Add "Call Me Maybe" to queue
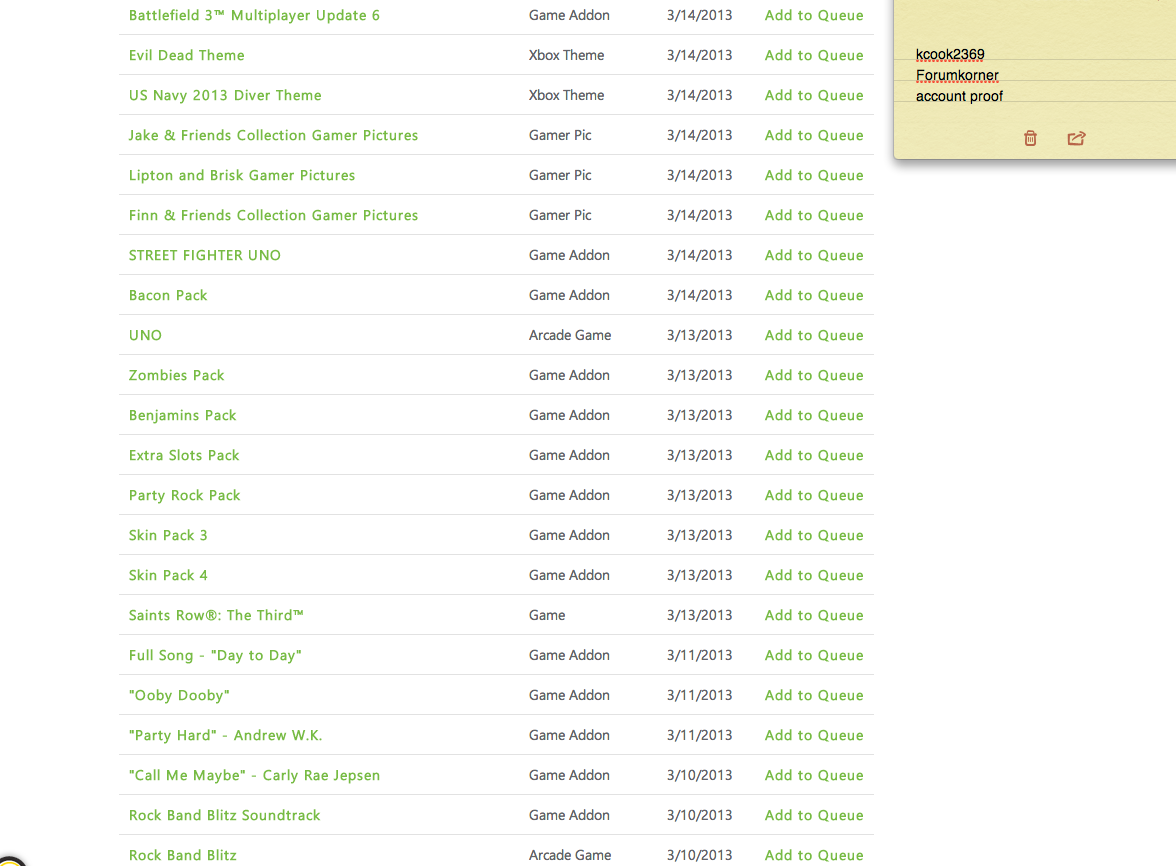The height and width of the screenshot is (866, 1176). [x=814, y=775]
